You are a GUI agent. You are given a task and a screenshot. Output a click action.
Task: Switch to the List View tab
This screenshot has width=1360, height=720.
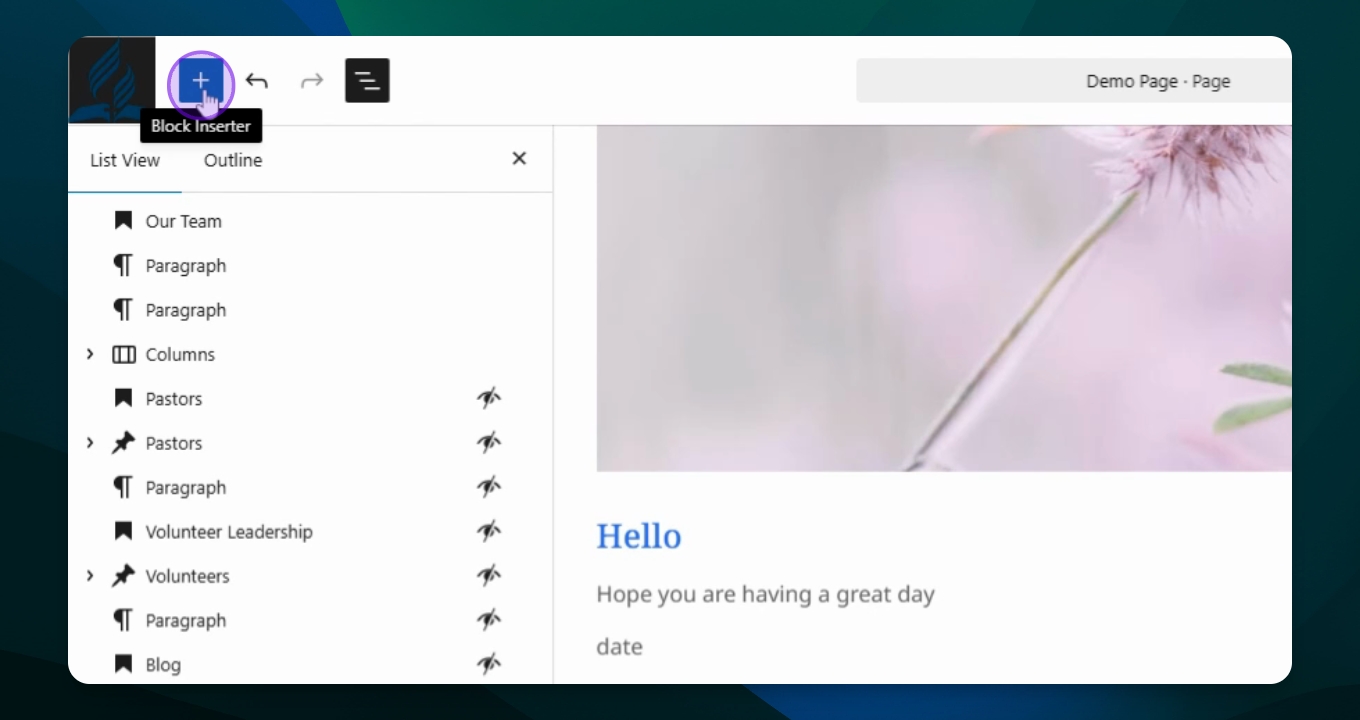(125, 160)
